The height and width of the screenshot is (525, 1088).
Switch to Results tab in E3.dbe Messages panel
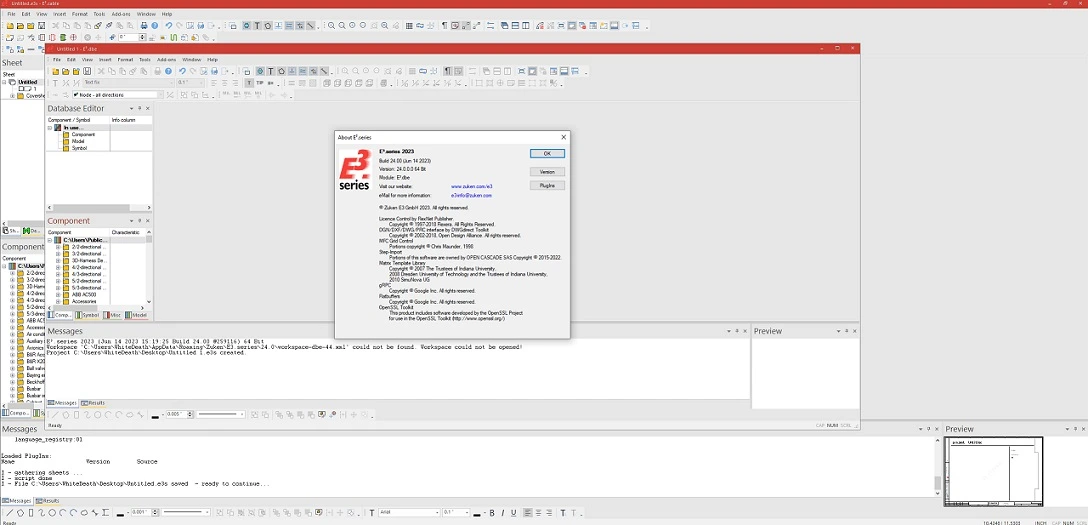(x=93, y=402)
